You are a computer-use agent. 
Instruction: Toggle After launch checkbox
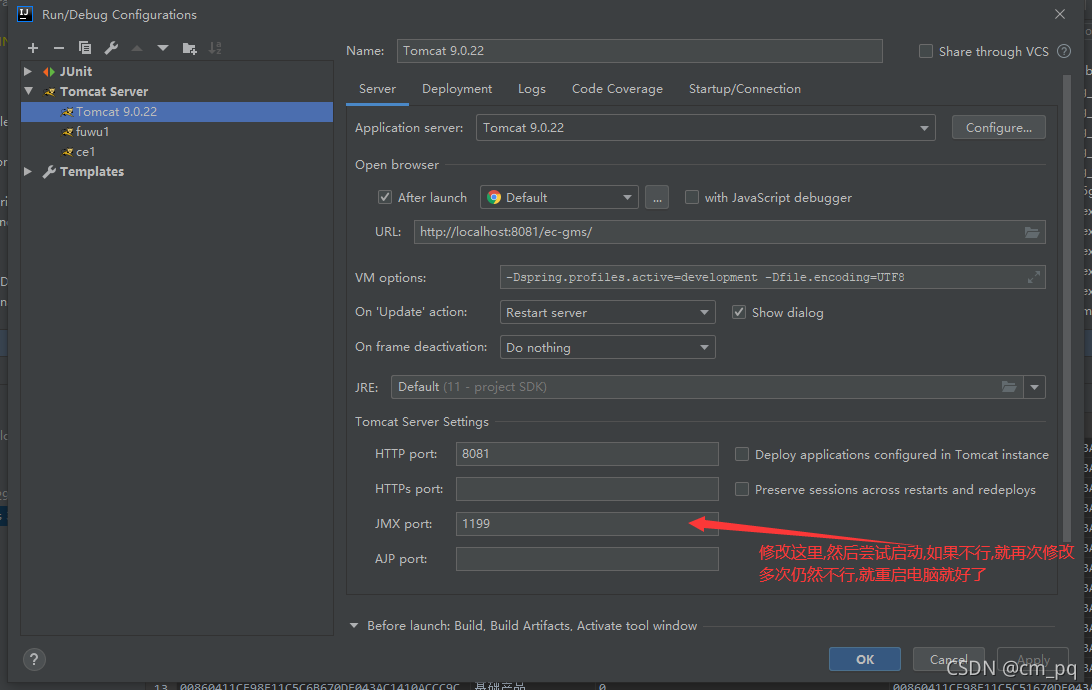[384, 197]
